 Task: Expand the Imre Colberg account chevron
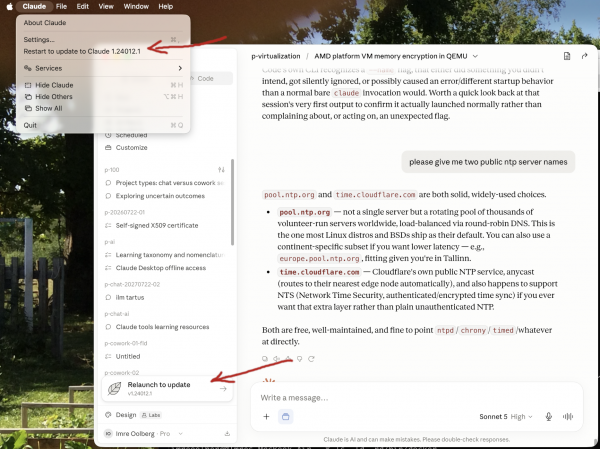click(180, 434)
